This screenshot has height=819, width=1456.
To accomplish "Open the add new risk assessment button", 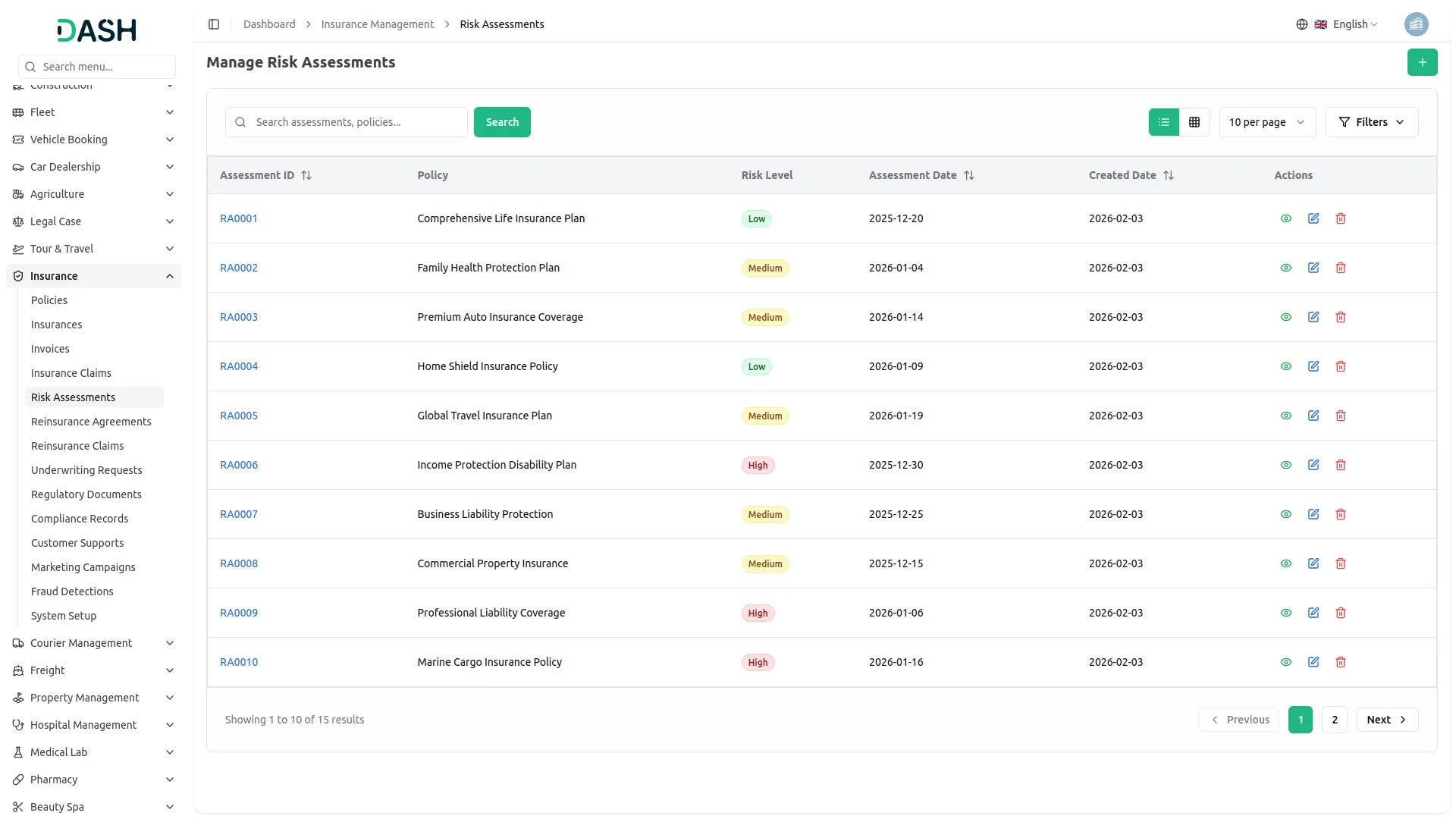I will 1422,62.
